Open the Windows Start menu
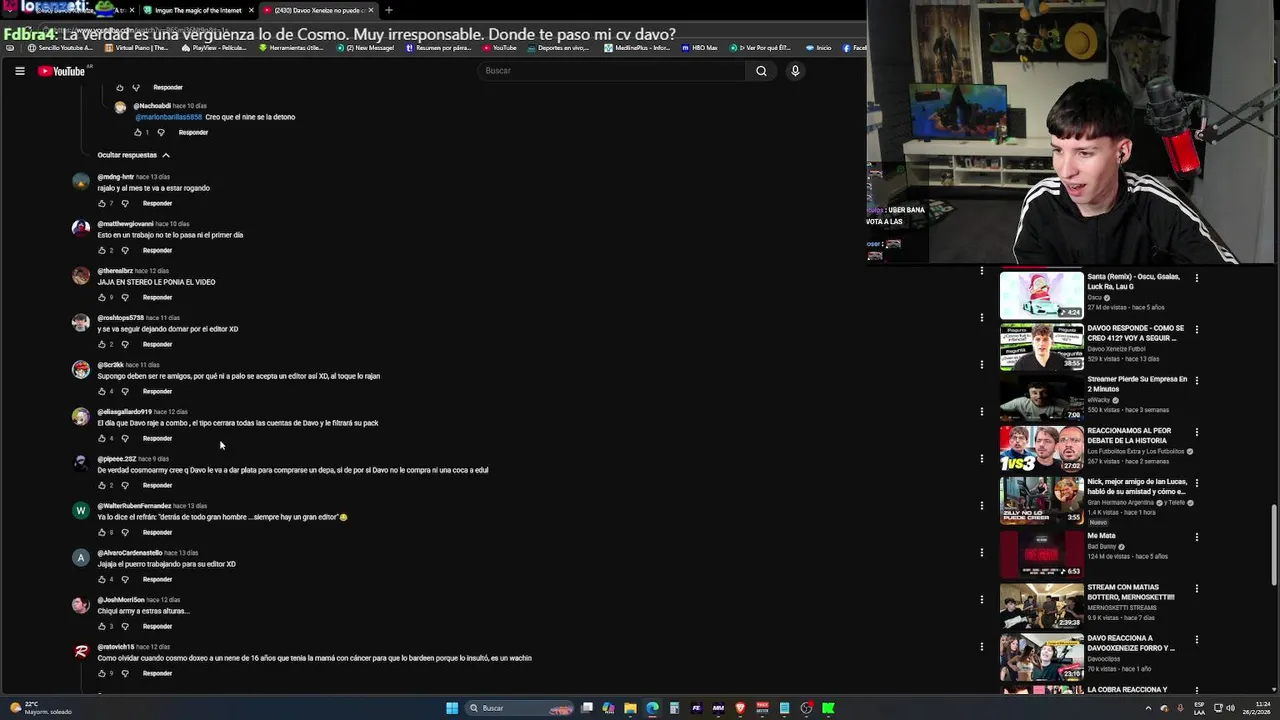The width and height of the screenshot is (1280, 720). pos(452,708)
